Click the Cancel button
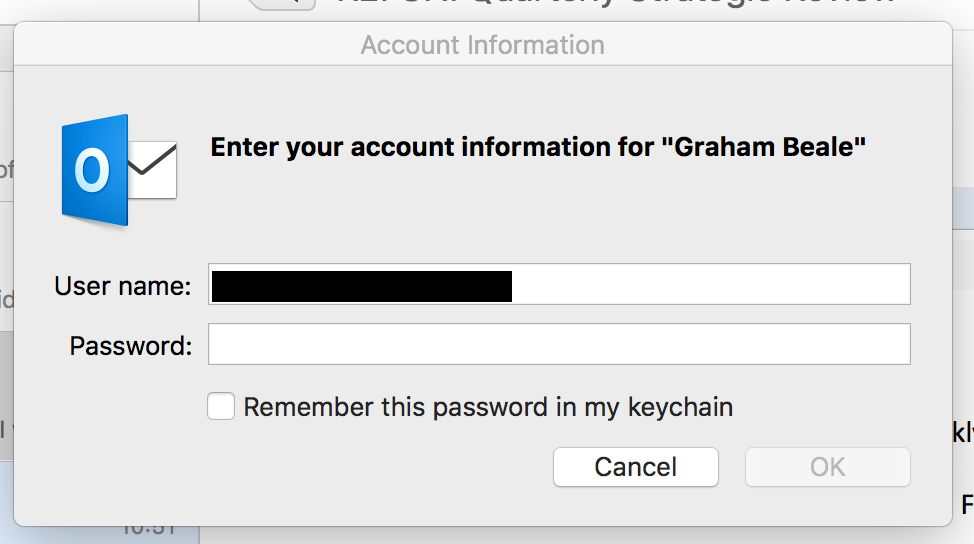974x544 pixels. (x=636, y=467)
